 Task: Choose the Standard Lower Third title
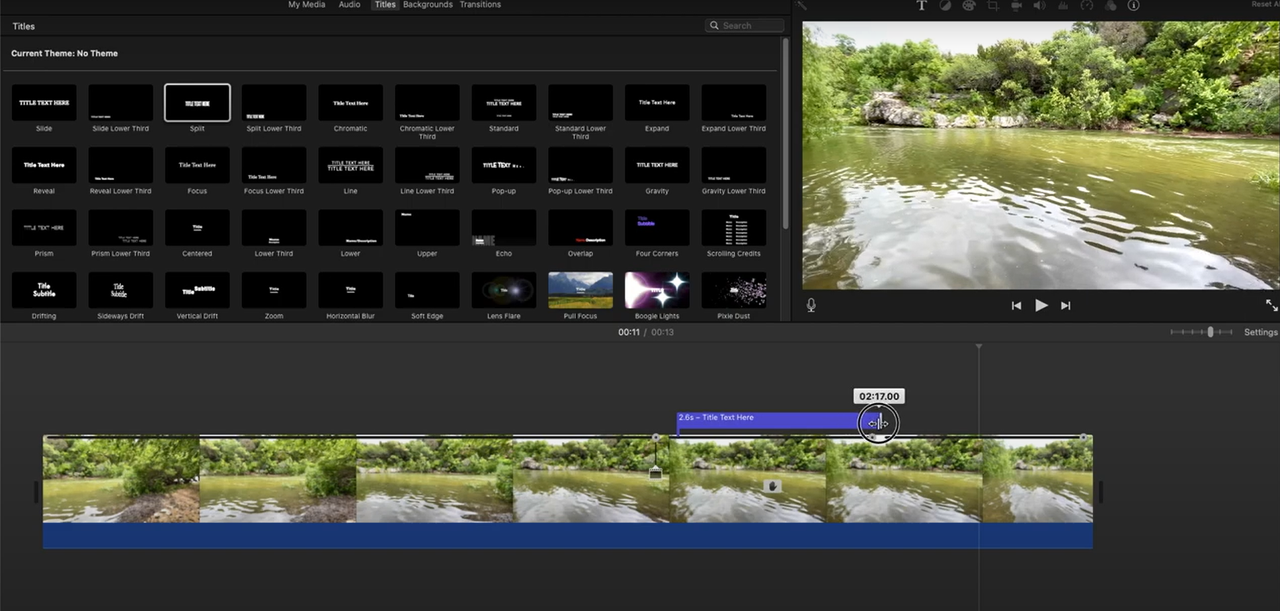pos(580,103)
